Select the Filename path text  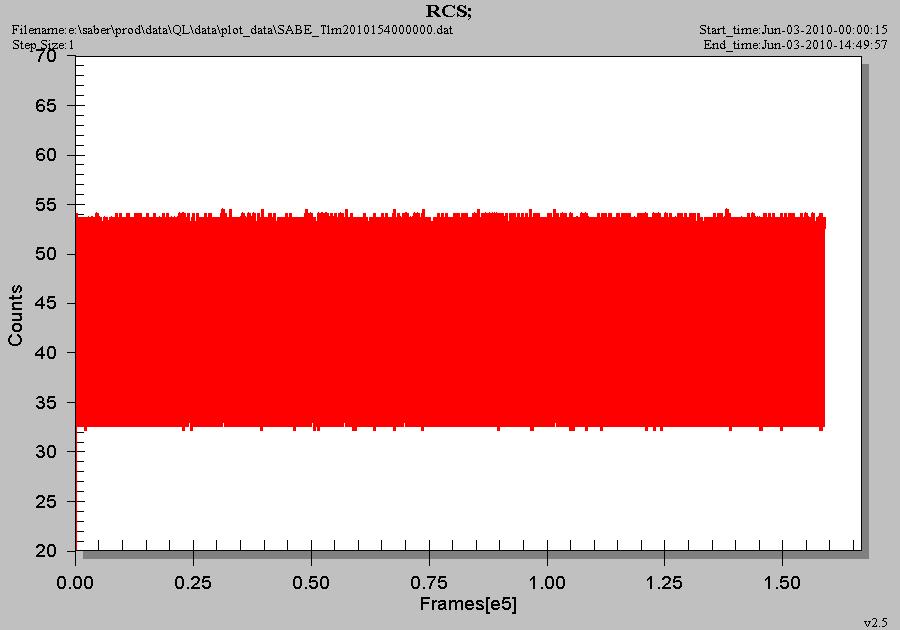point(232,30)
